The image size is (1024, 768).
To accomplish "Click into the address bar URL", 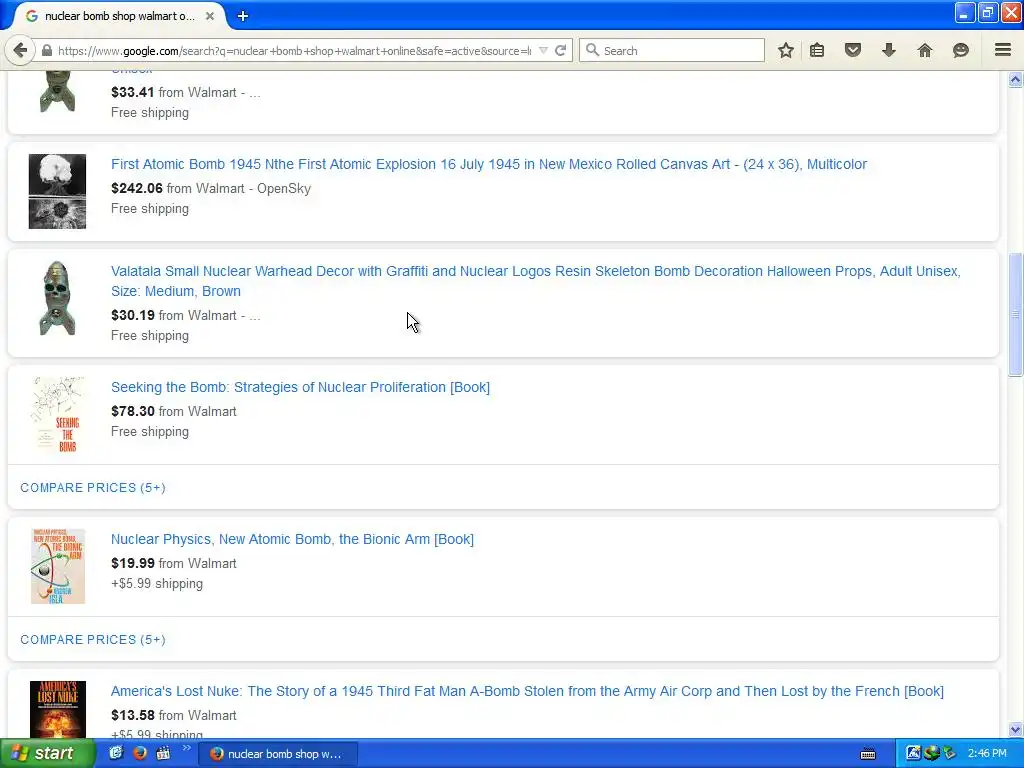I will [294, 50].
